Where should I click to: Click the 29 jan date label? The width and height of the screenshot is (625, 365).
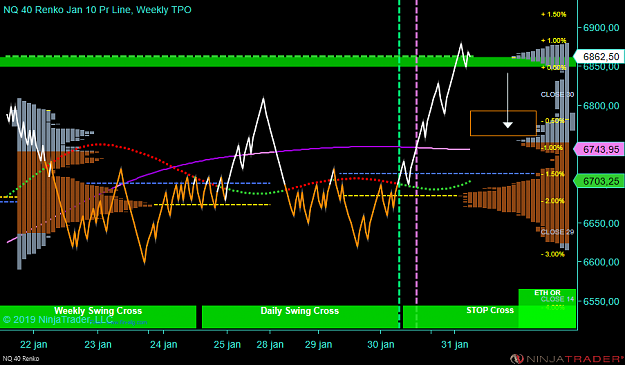318,344
